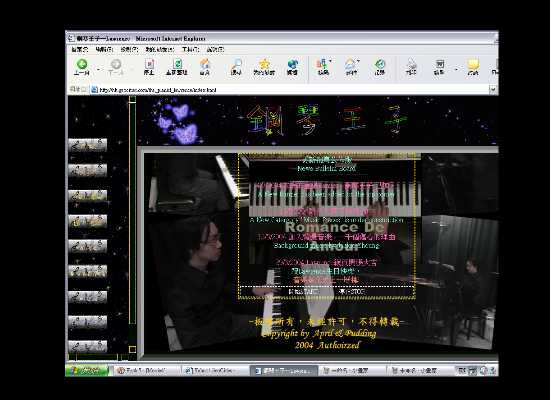Refresh the page using the Refresh icon
Viewport: 550px width, 400px height.
click(x=177, y=67)
